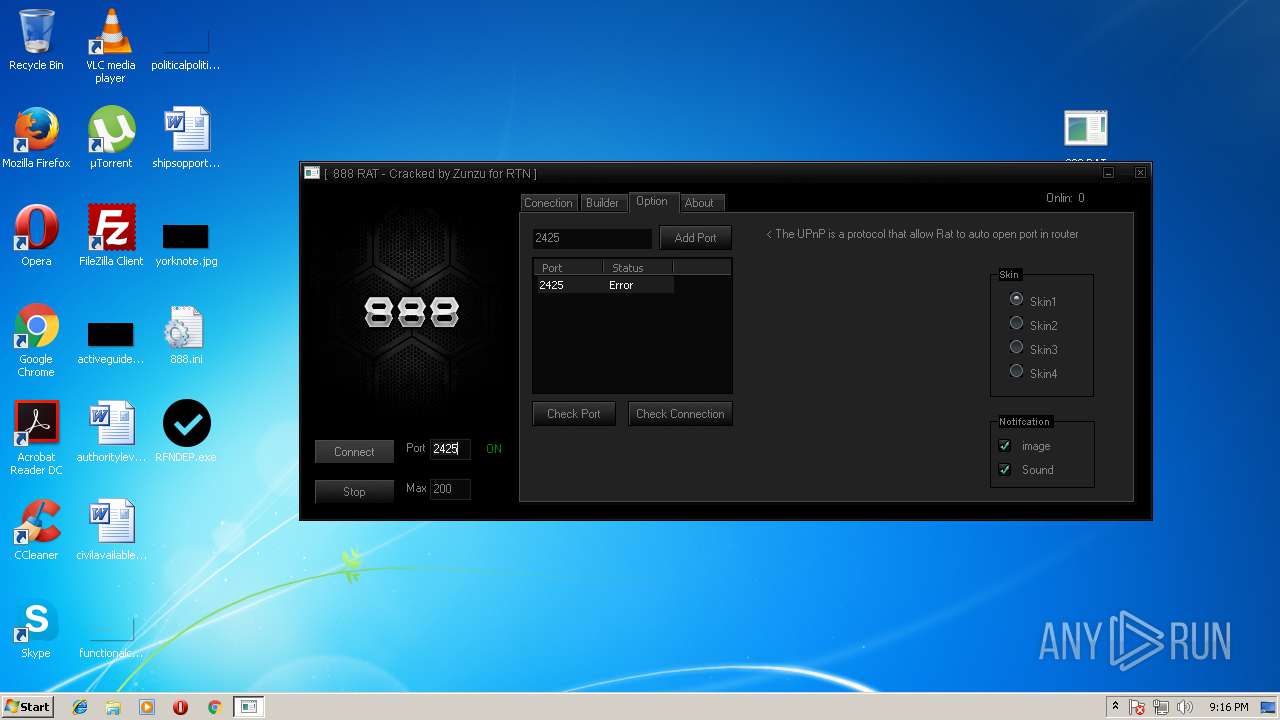Open Windows Explorer in the taskbar
This screenshot has height=720, width=1280.
(113, 707)
